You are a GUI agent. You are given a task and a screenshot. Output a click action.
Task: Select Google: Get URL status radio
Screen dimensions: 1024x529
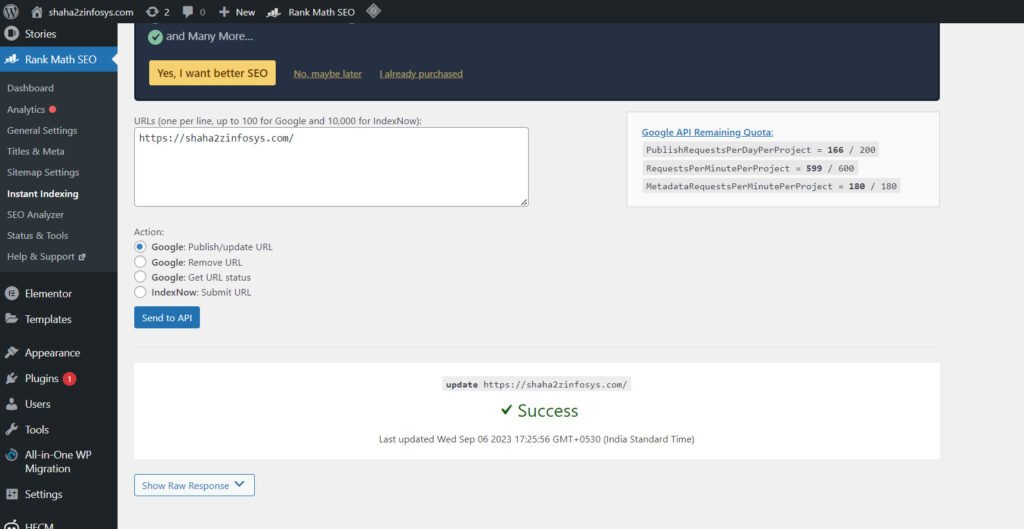[x=140, y=277]
